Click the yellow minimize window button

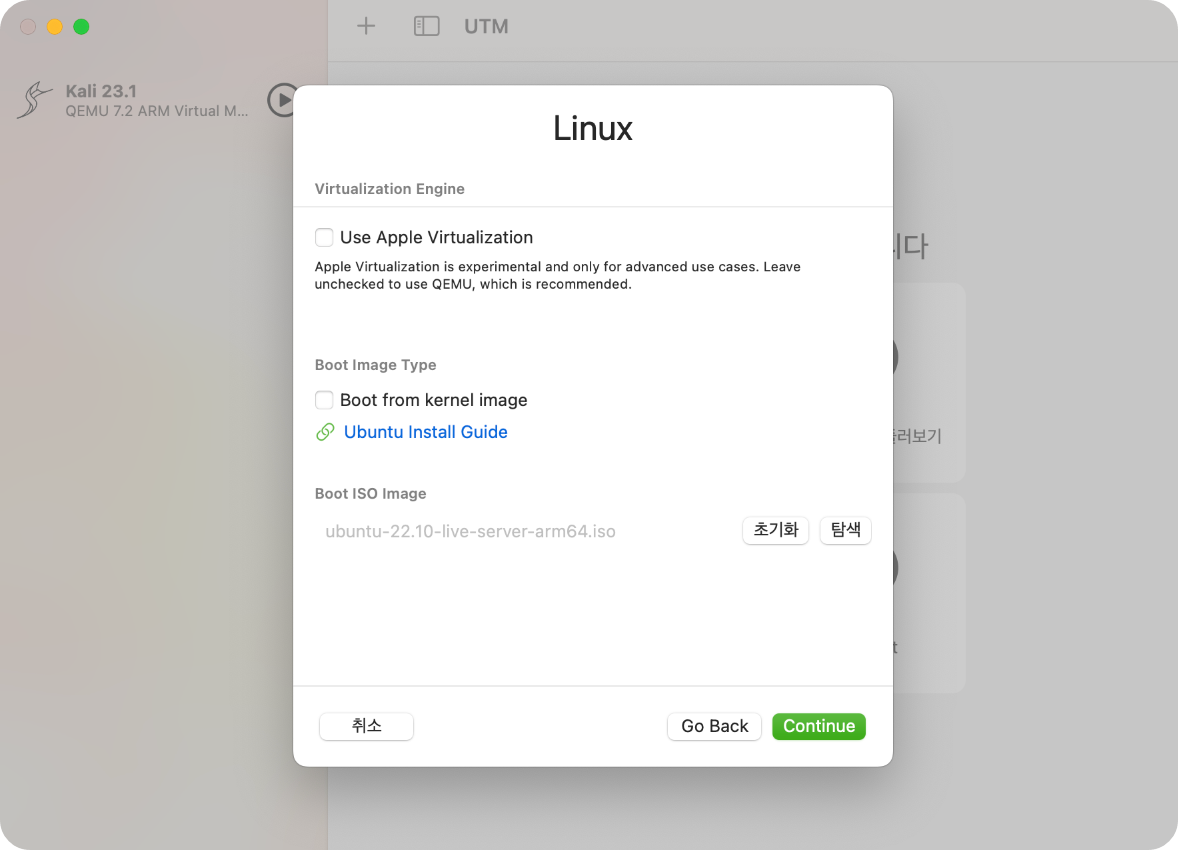(x=54, y=27)
